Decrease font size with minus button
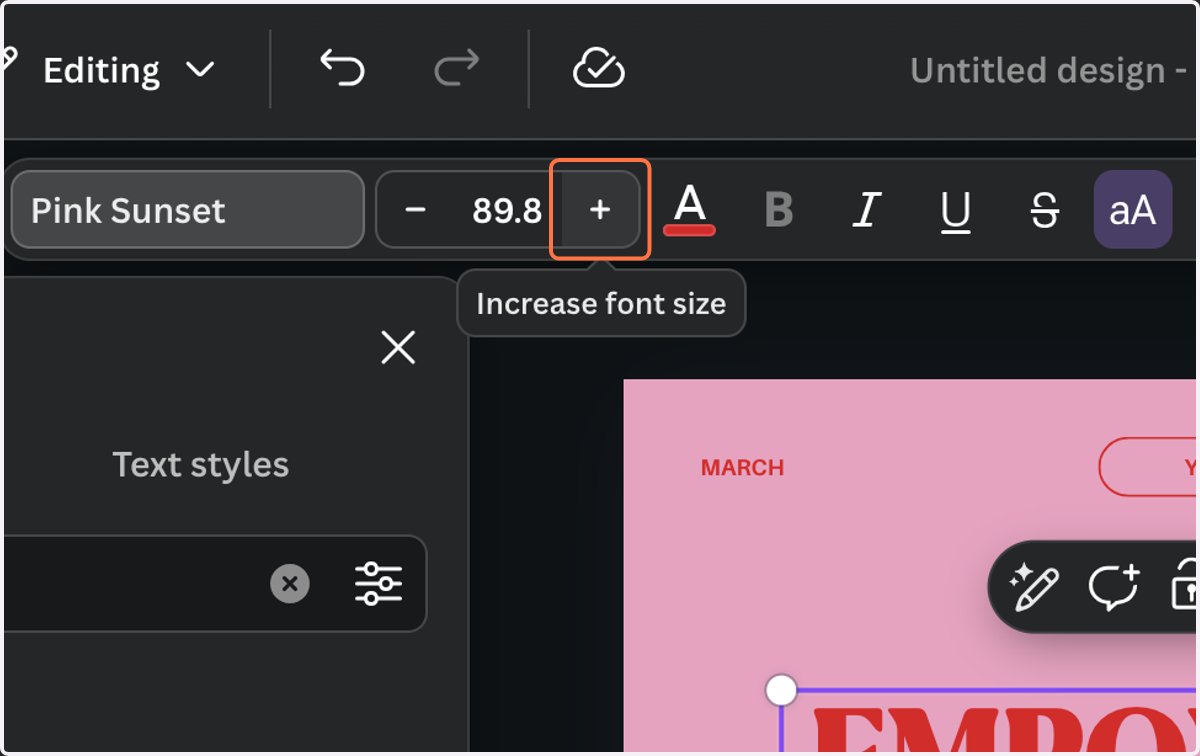1200x756 pixels. [416, 210]
